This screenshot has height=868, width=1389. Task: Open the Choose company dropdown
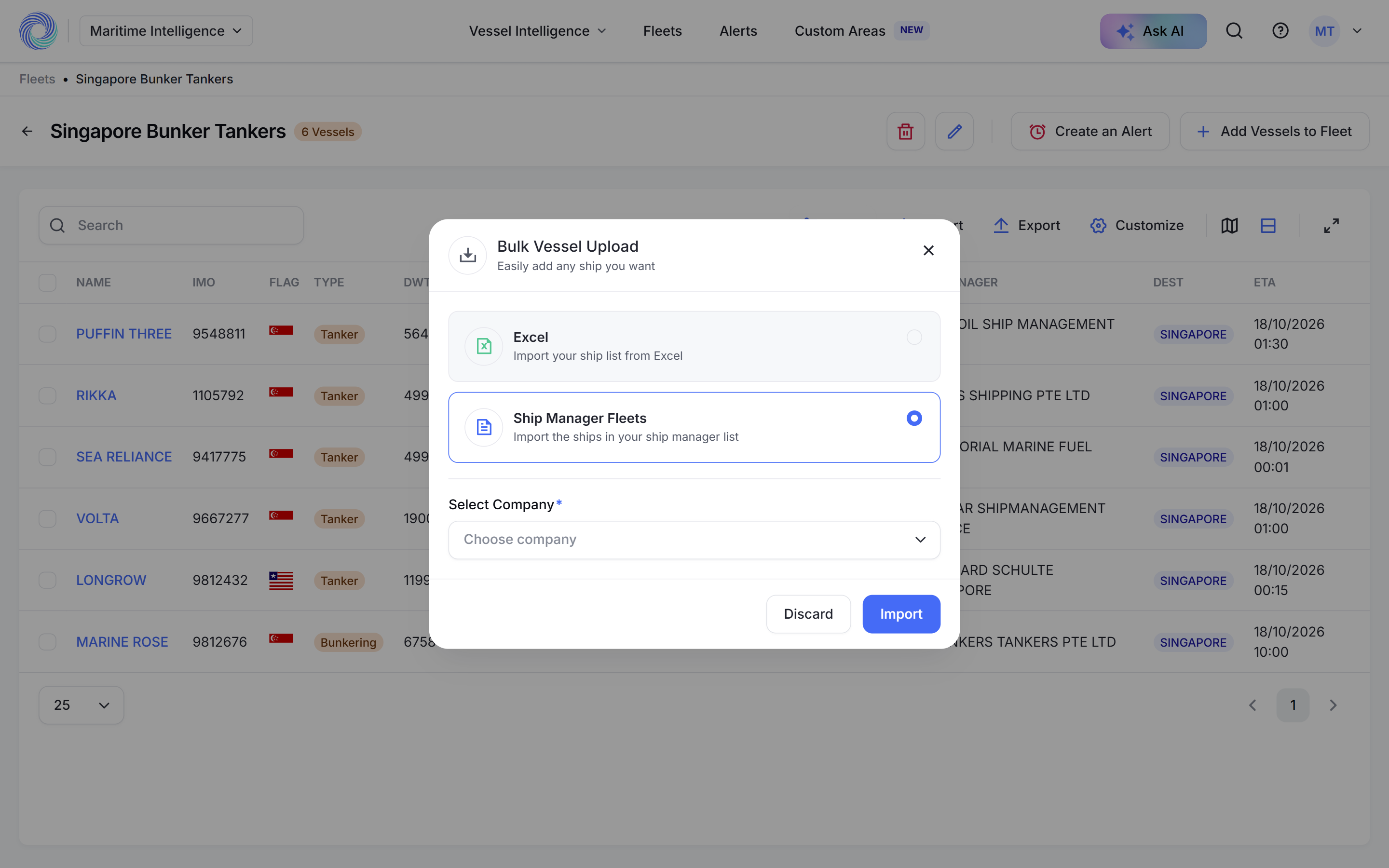(x=694, y=540)
